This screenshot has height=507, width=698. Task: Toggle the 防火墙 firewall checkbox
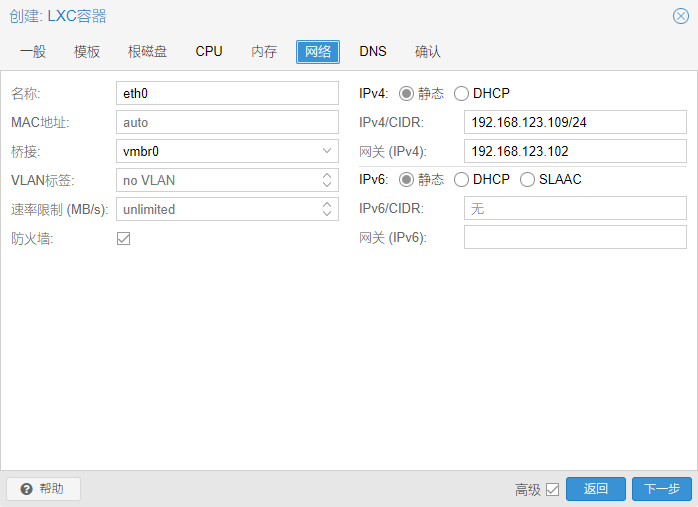pyautogui.click(x=124, y=239)
